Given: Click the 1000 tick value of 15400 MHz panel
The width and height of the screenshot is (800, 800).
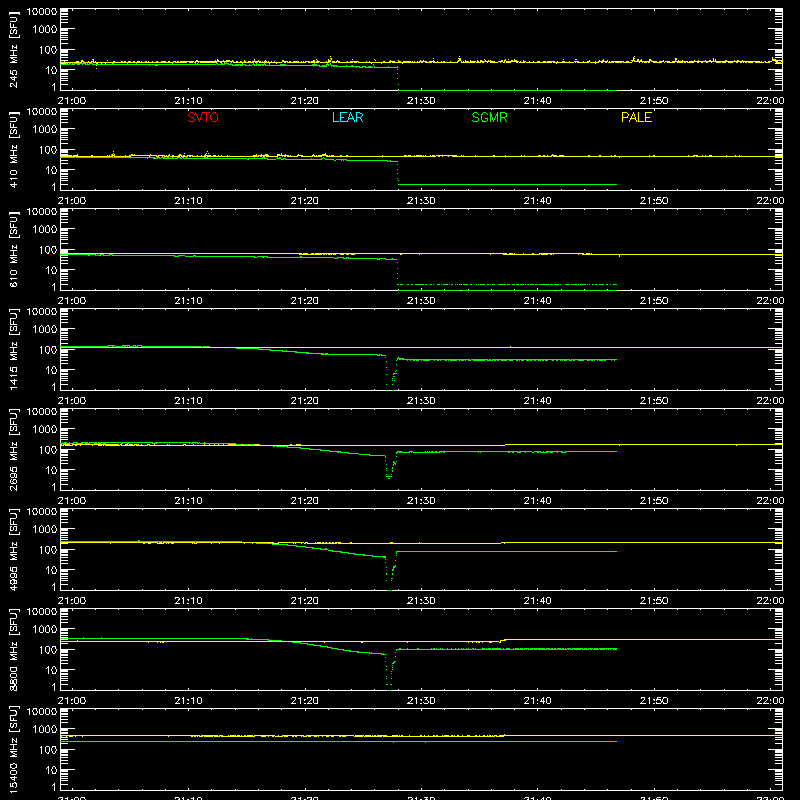Looking at the screenshot, I should click(x=45, y=730).
